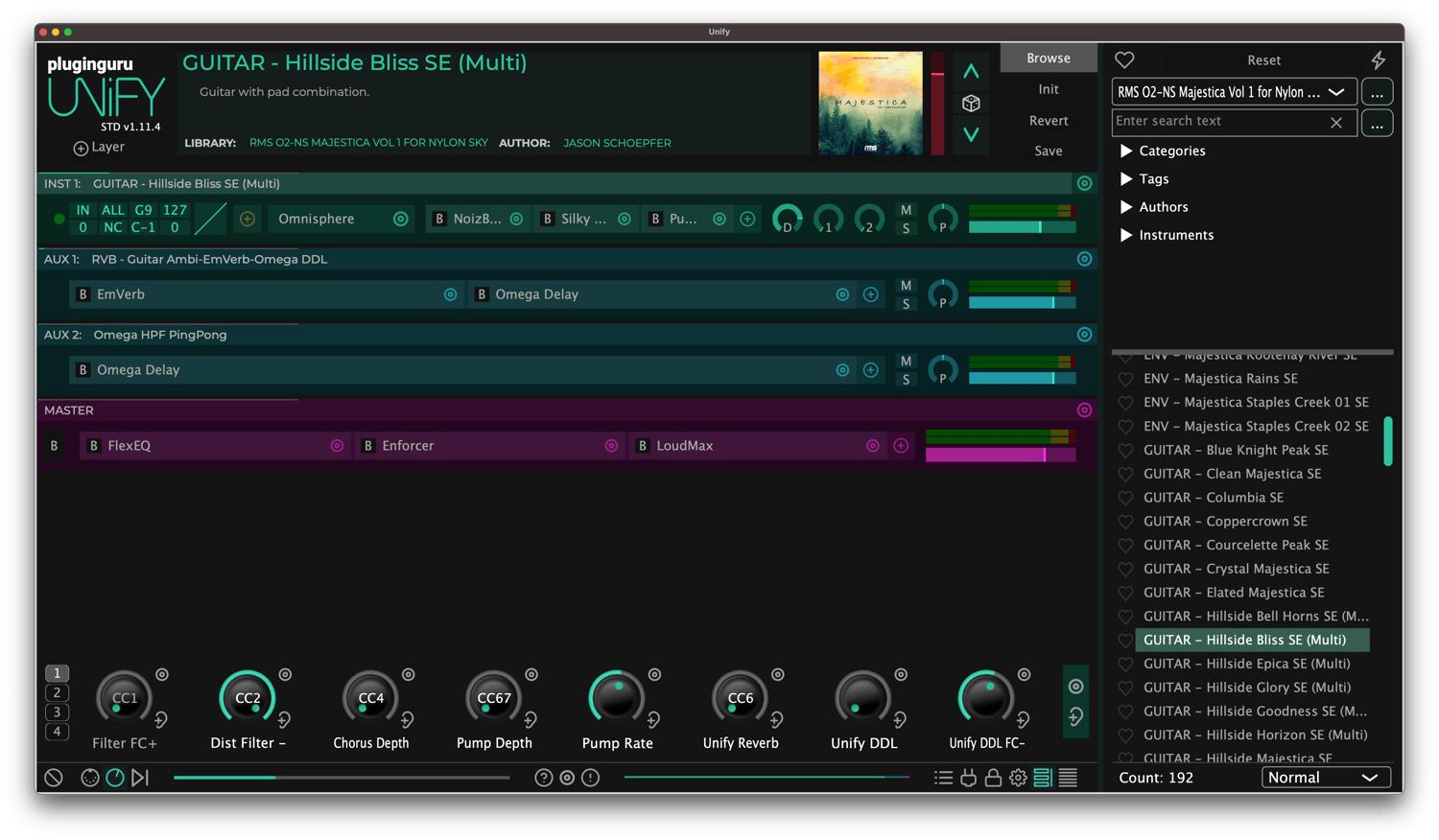Open the plug-in manager plug icon
This screenshot has height=840, width=1439.
coord(968,778)
